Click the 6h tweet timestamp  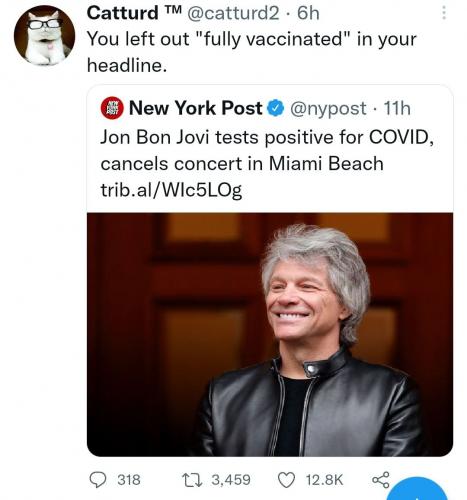(x=308, y=13)
